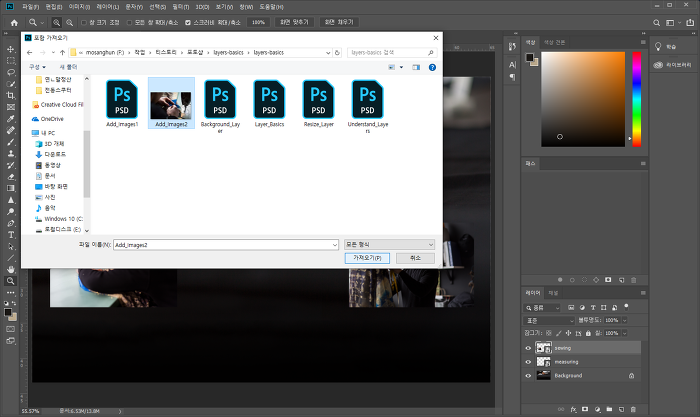Viewport: 700px width, 417px height.
Task: Open the zoom tool preset dropdown arrow
Action: coord(42,22)
